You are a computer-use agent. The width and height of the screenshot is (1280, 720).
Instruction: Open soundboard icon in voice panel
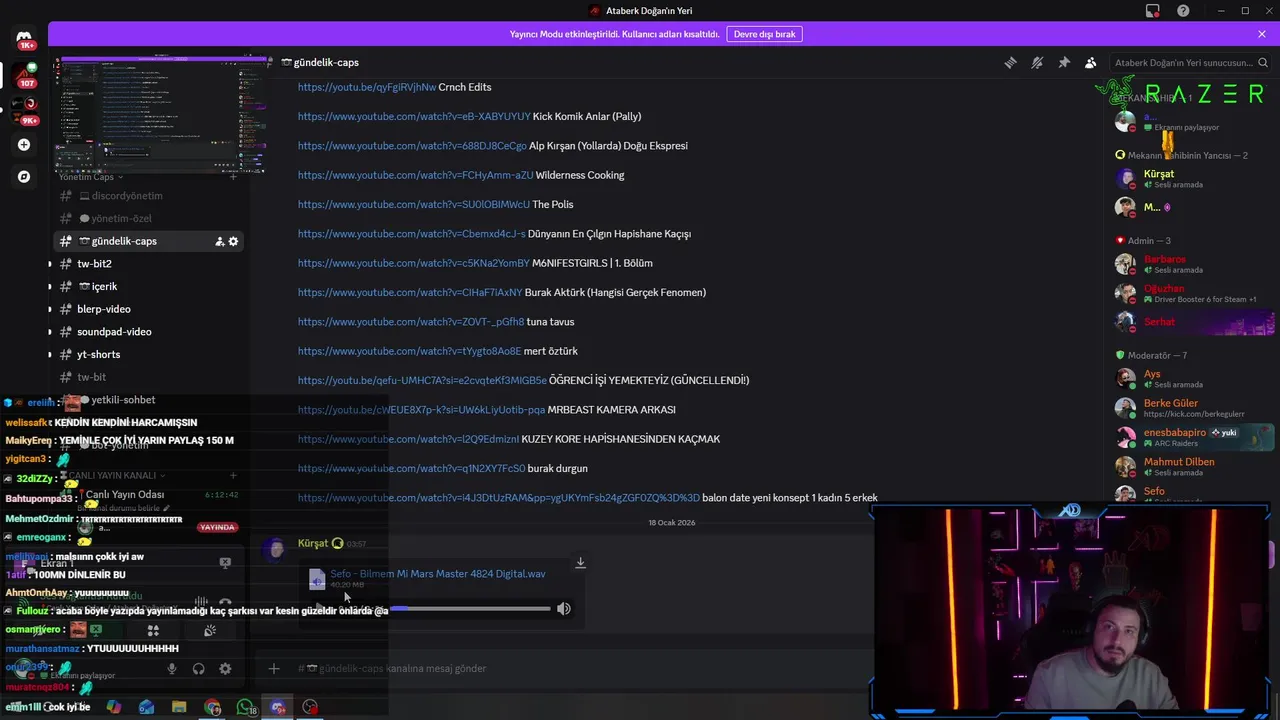(210, 630)
